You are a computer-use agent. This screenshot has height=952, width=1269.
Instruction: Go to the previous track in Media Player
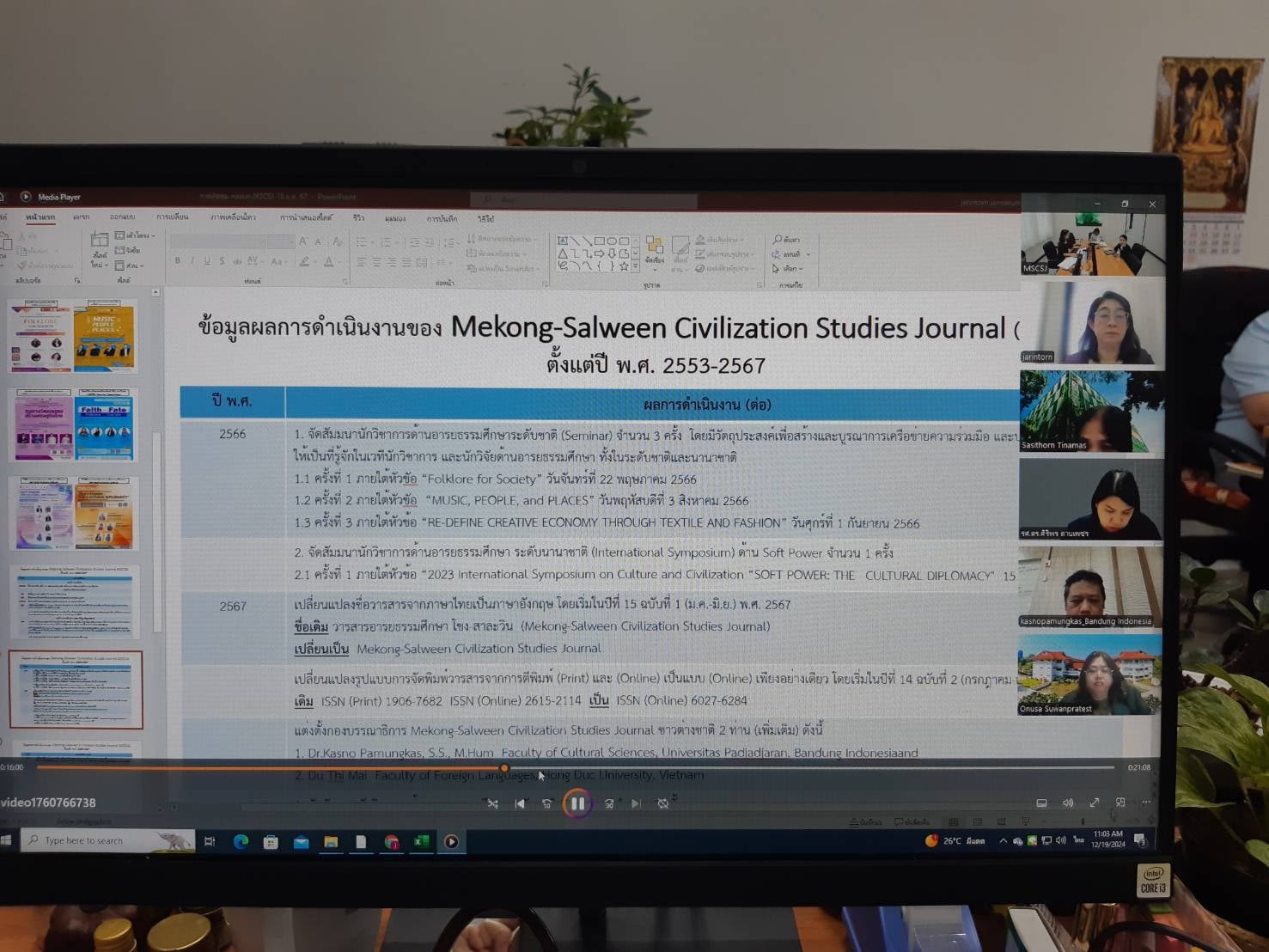tap(520, 803)
